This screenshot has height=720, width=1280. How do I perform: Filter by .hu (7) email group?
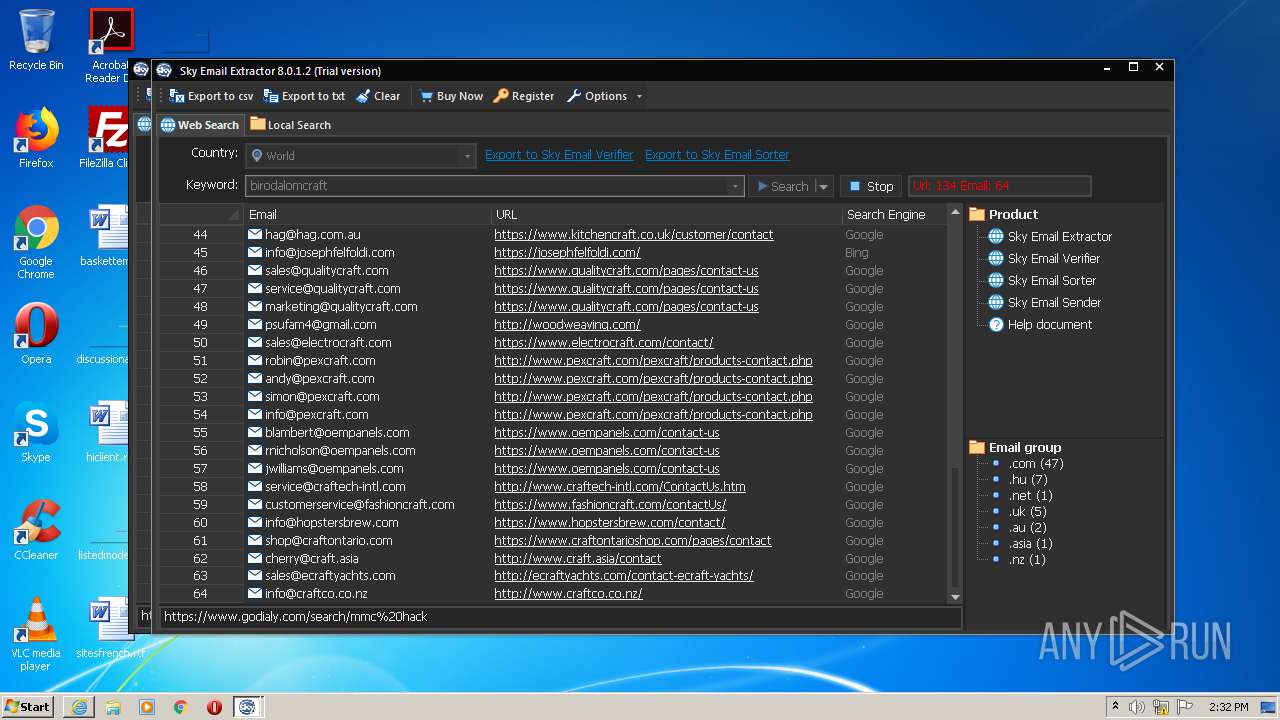1028,480
